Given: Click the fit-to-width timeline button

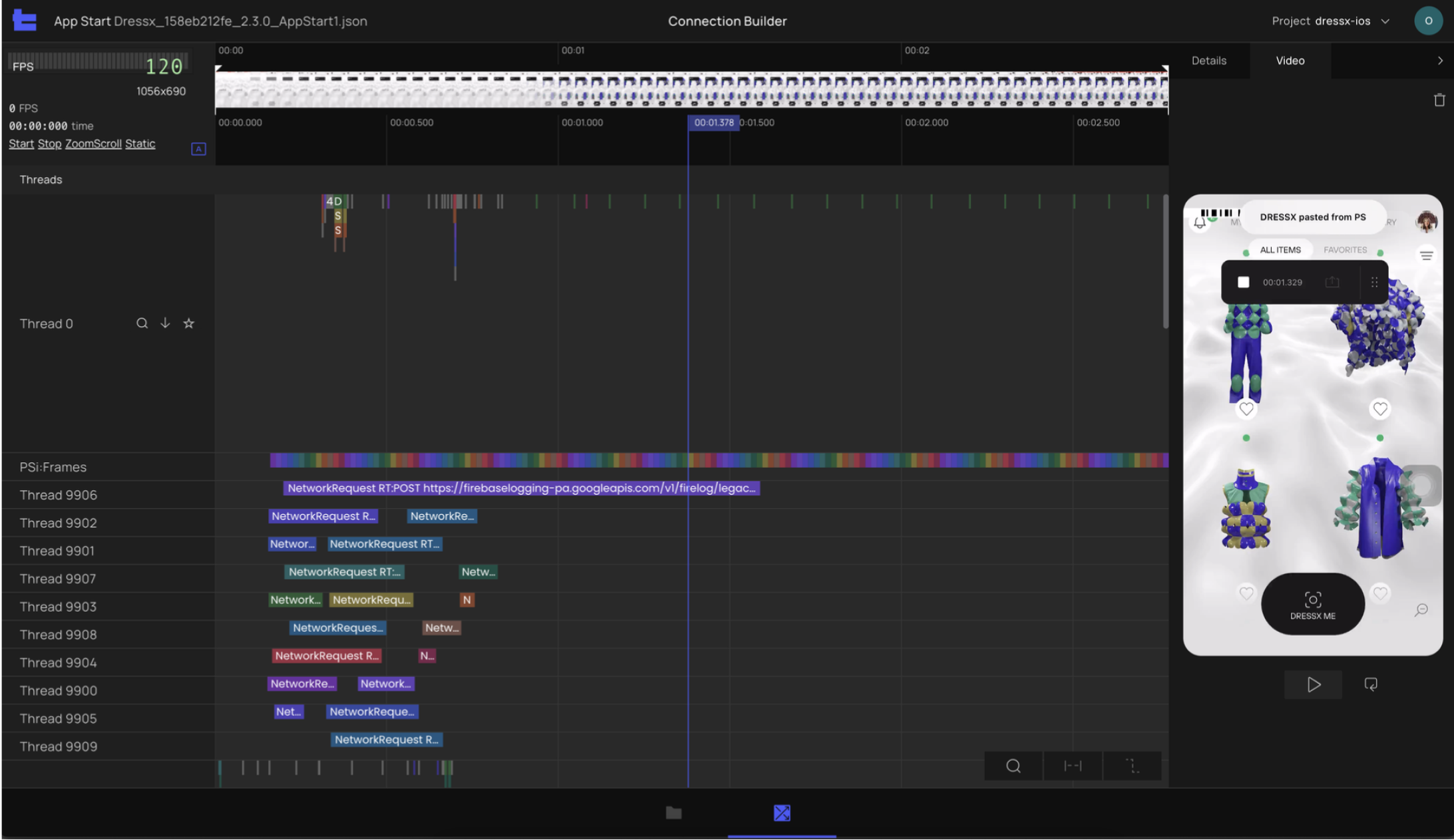Looking at the screenshot, I should click(1073, 766).
